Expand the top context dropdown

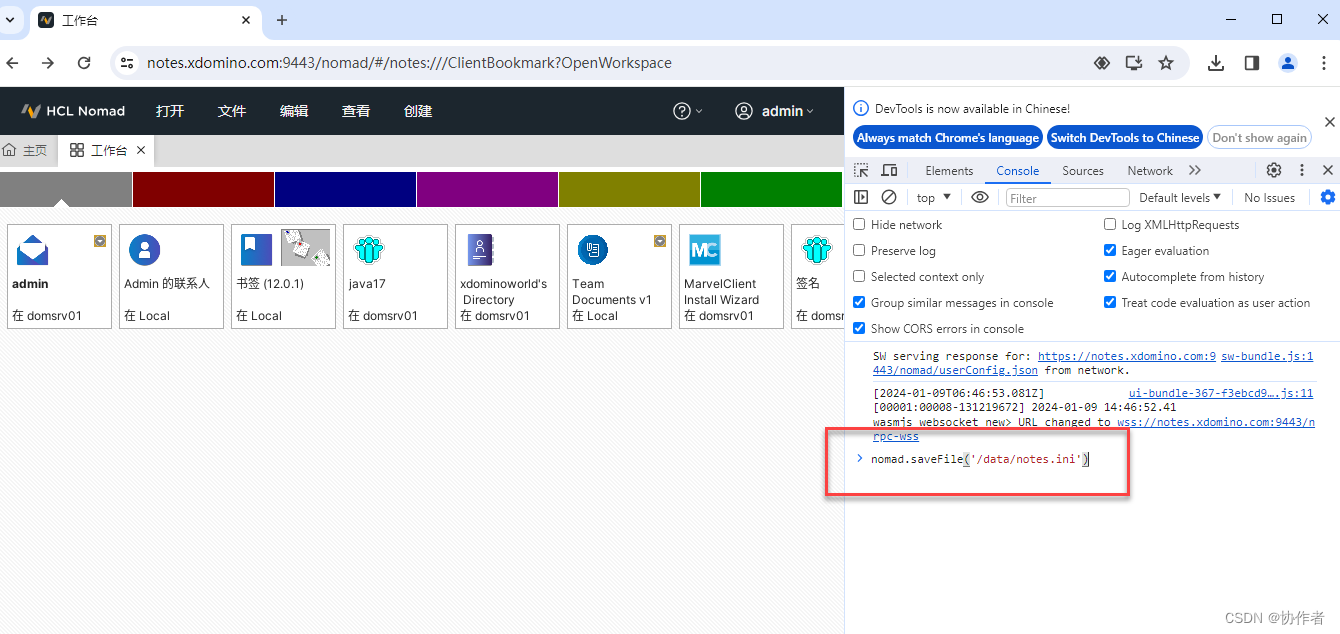click(934, 197)
